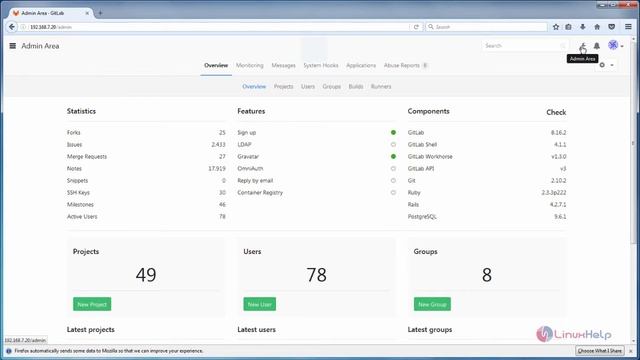The image size is (640, 360).
Task: Click the LDAP status indicator
Action: pos(393,144)
